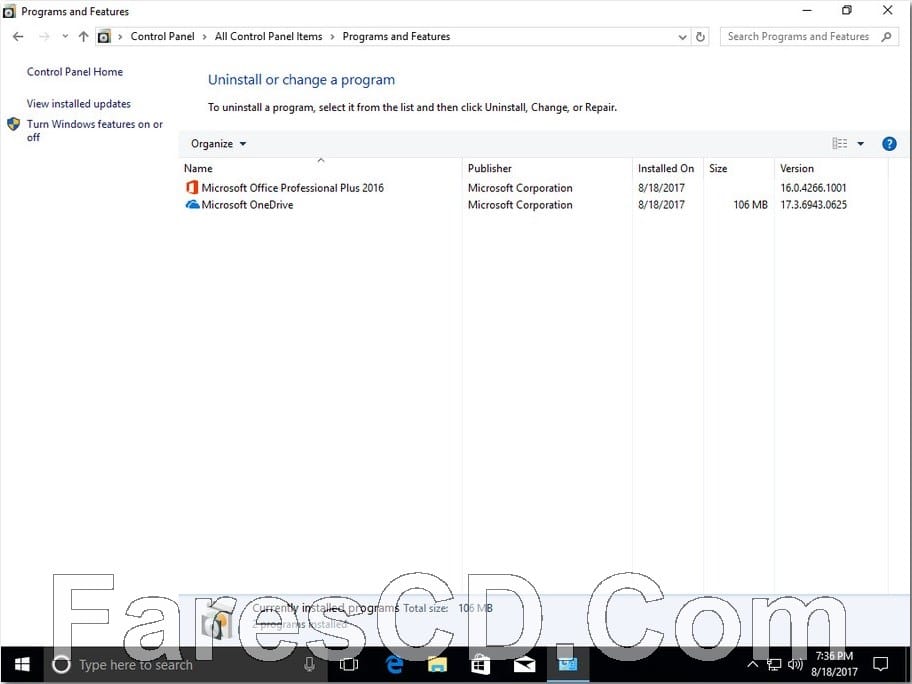Click version 17.3.6943.0625 cell
This screenshot has width=912, height=684.
coord(813,205)
